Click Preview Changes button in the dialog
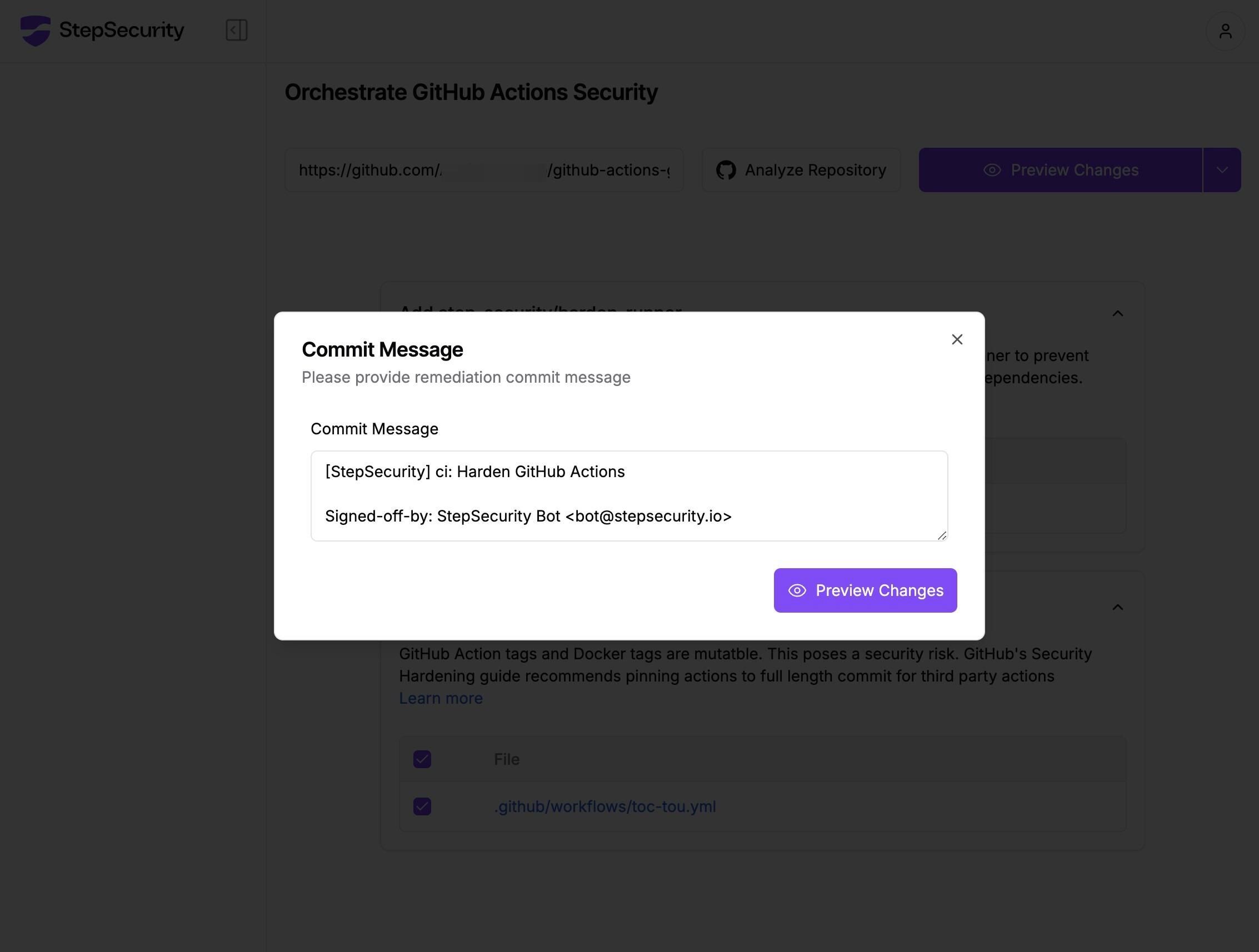Screen dimensions: 1259x952 [865, 590]
